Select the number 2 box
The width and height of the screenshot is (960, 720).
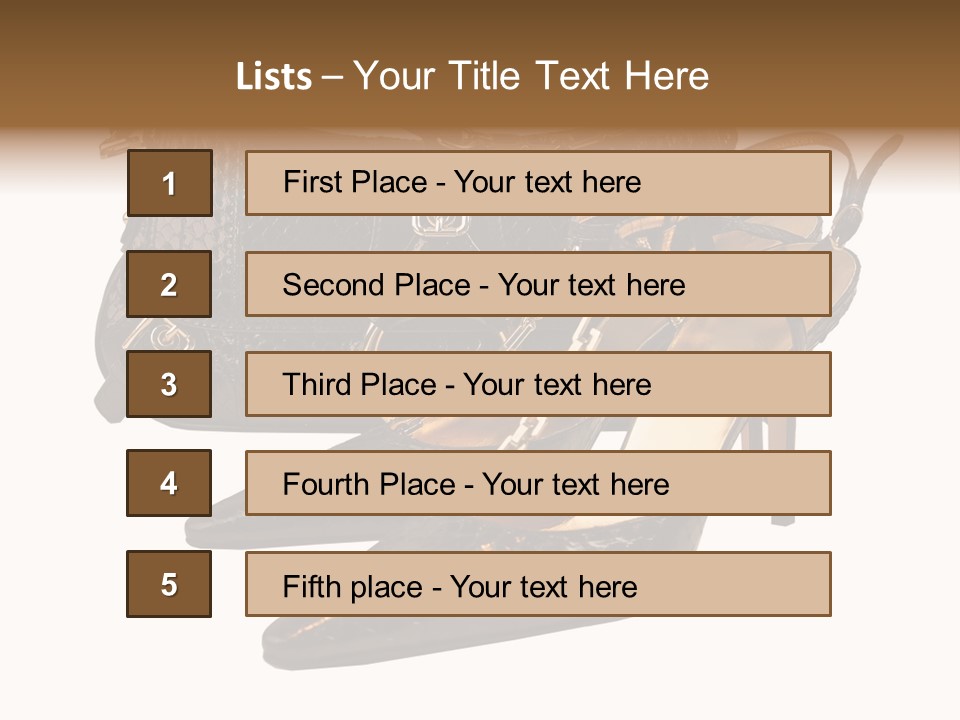click(169, 284)
